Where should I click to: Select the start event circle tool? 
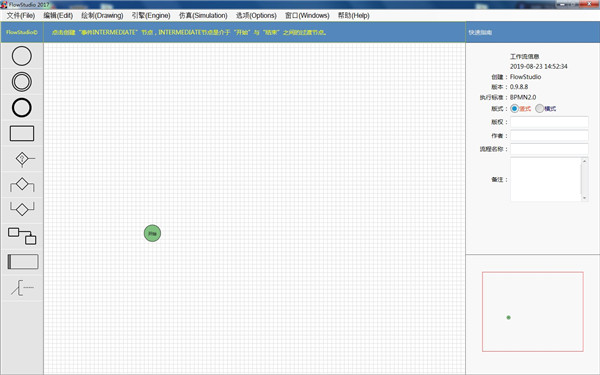[22, 56]
